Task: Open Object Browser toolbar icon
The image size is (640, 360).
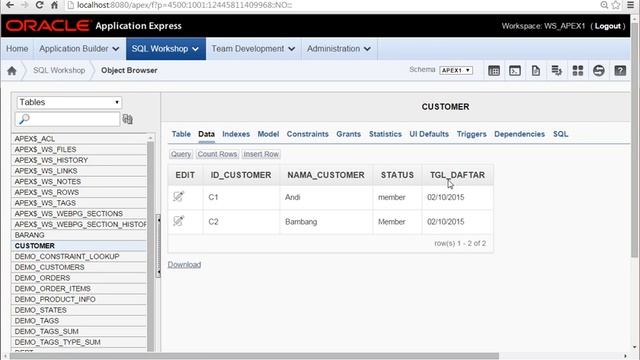Action: pyautogui.click(x=494, y=71)
